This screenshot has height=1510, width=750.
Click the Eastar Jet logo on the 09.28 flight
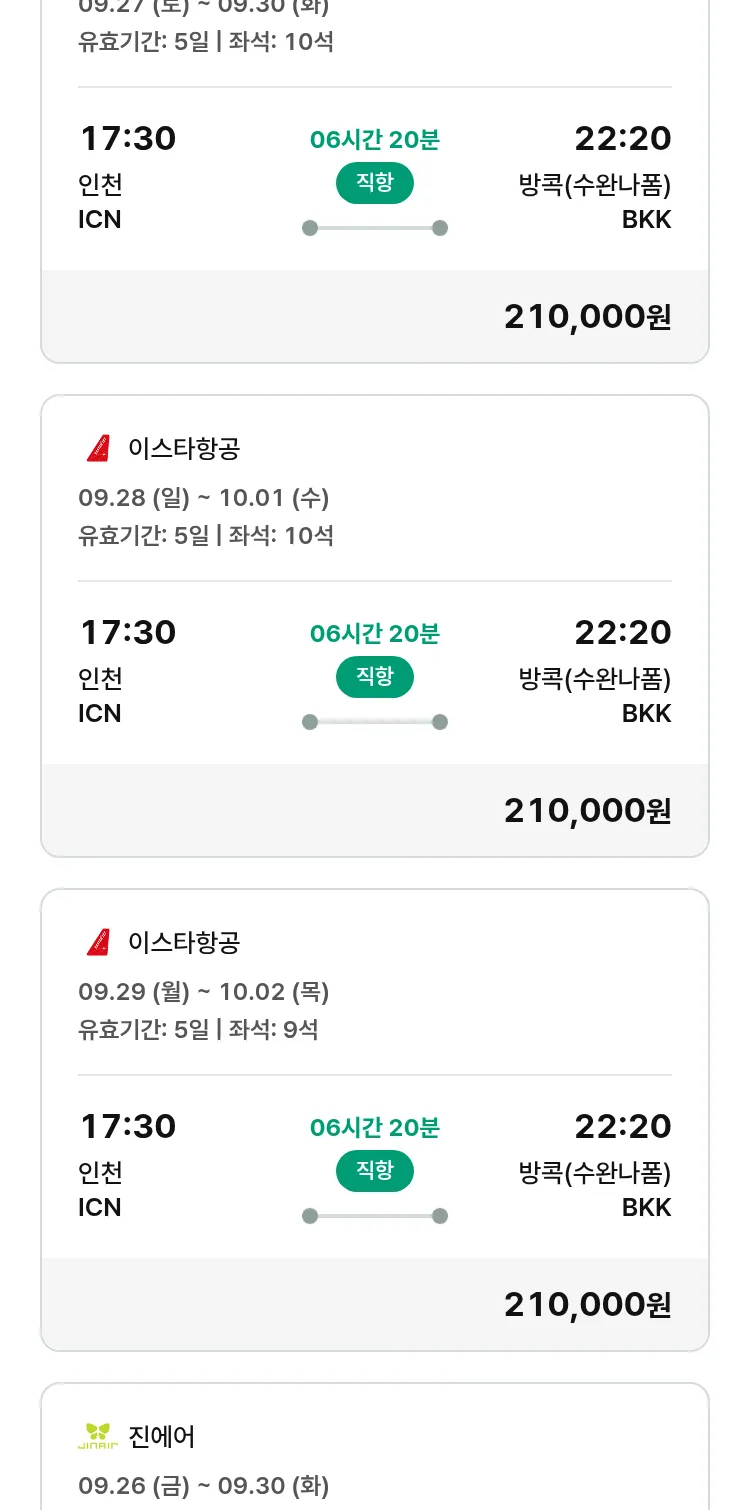coord(98,449)
